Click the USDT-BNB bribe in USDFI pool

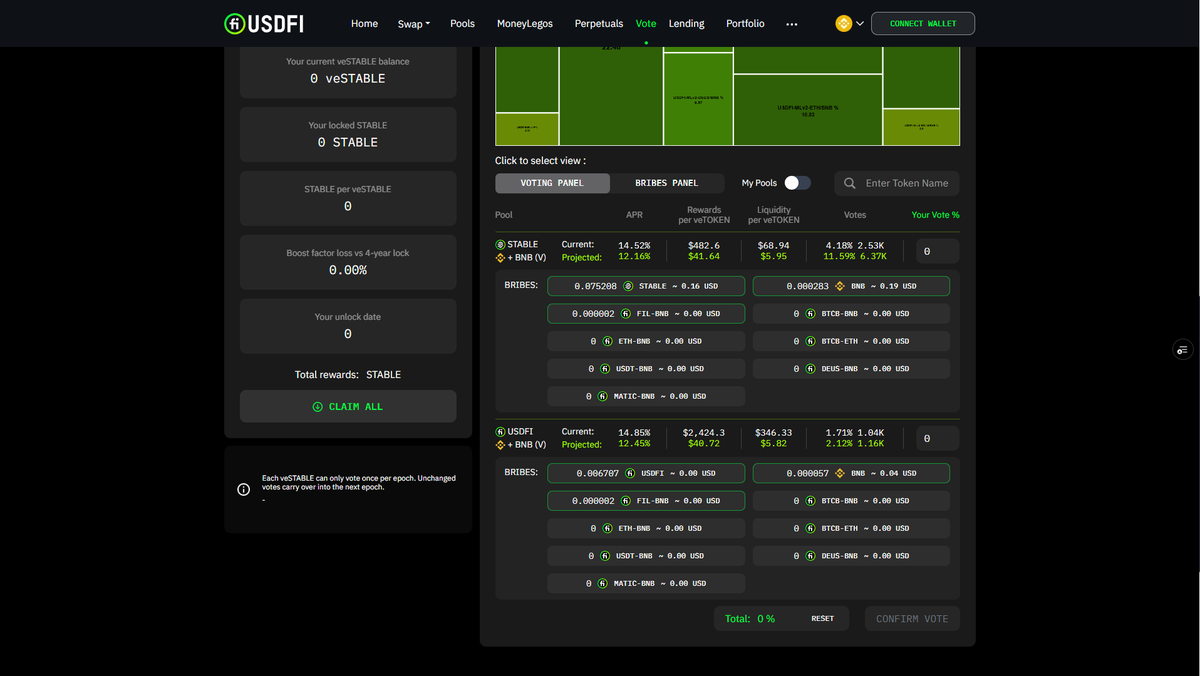(x=646, y=556)
